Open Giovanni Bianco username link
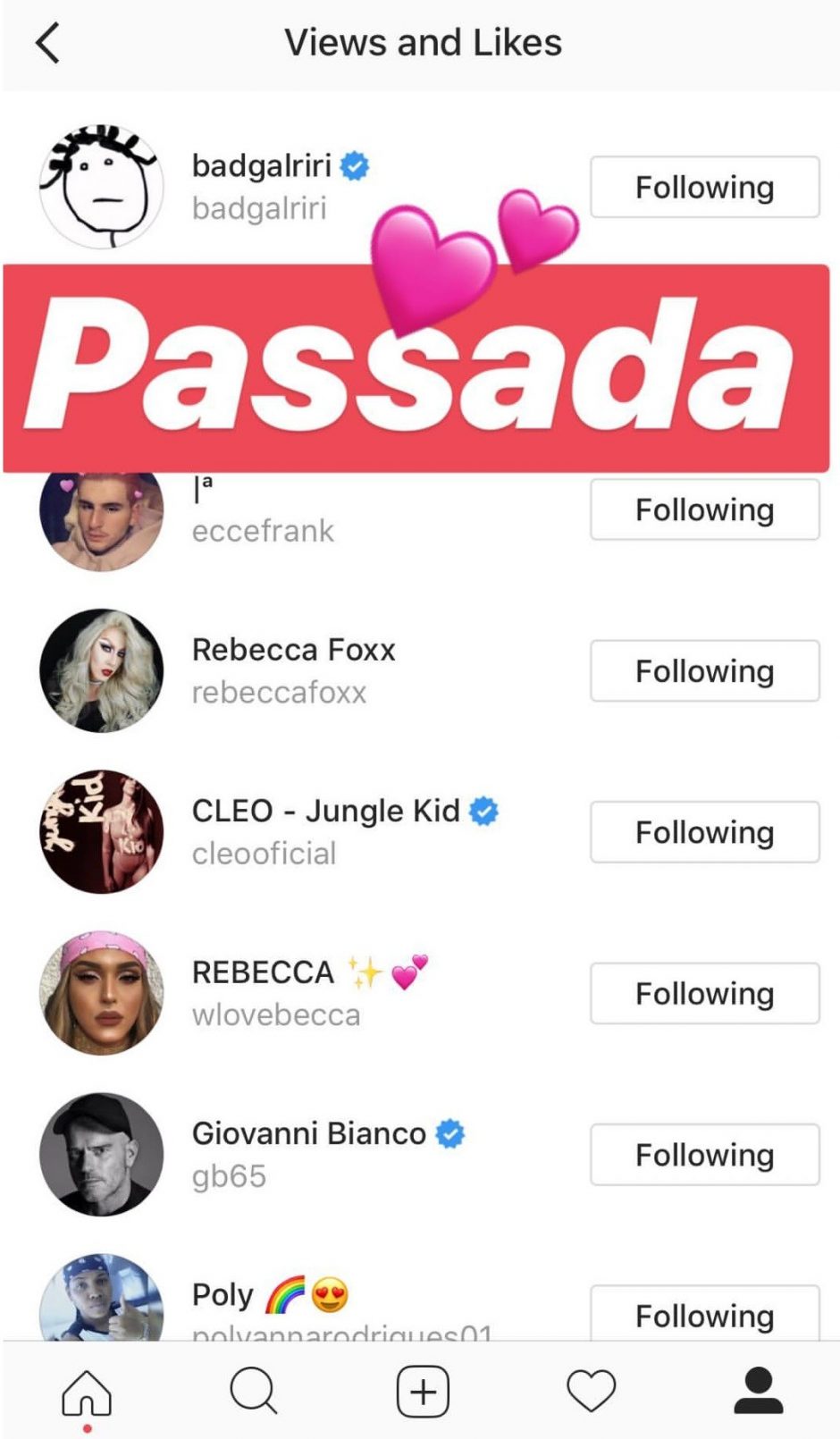The image size is (840, 1439). click(x=229, y=1176)
